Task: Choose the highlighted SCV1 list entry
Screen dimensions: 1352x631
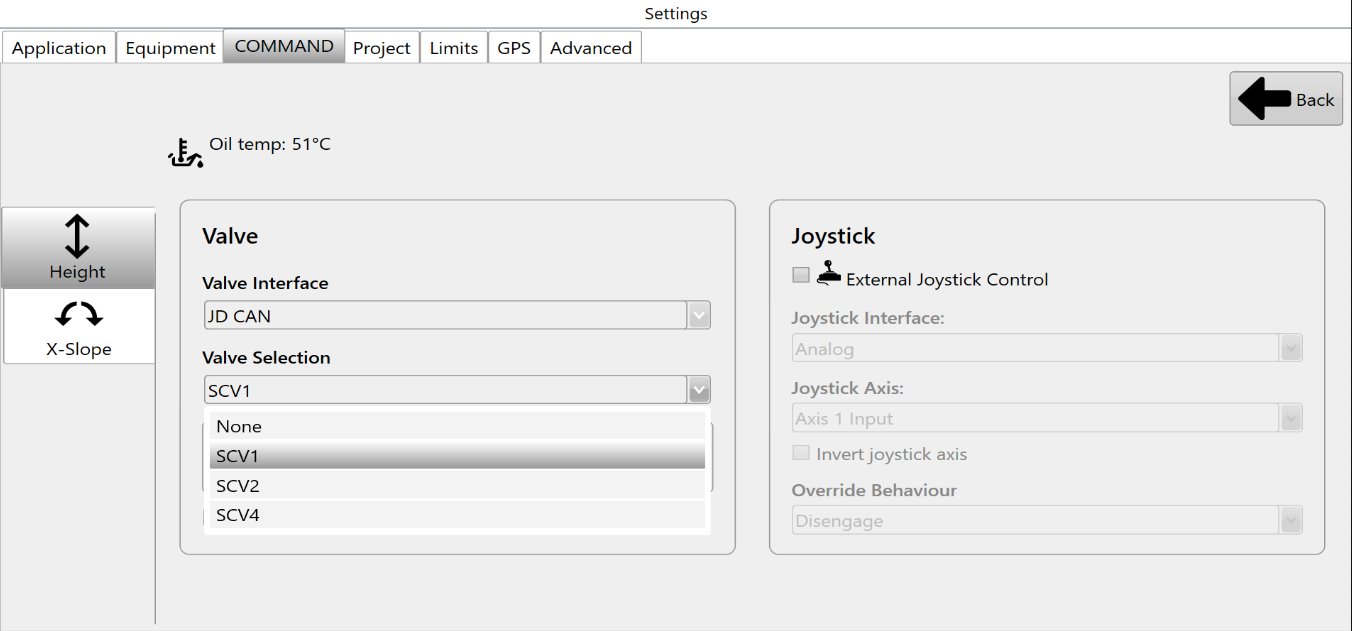Action: [457, 456]
